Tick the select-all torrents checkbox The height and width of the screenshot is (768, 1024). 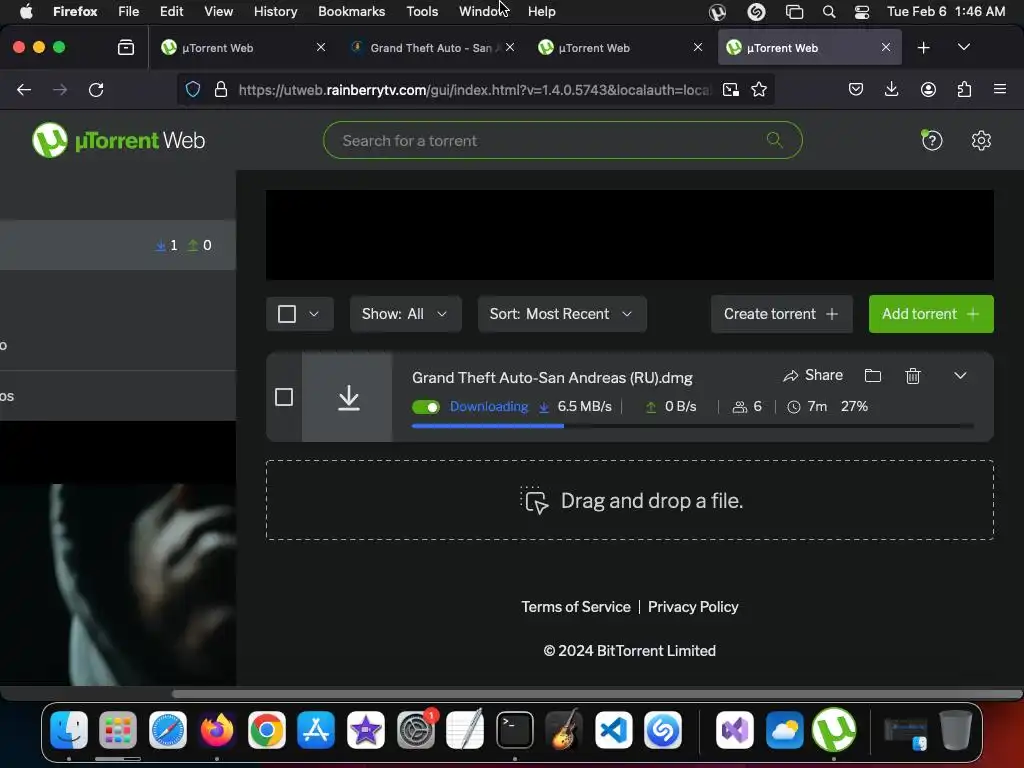(287, 314)
